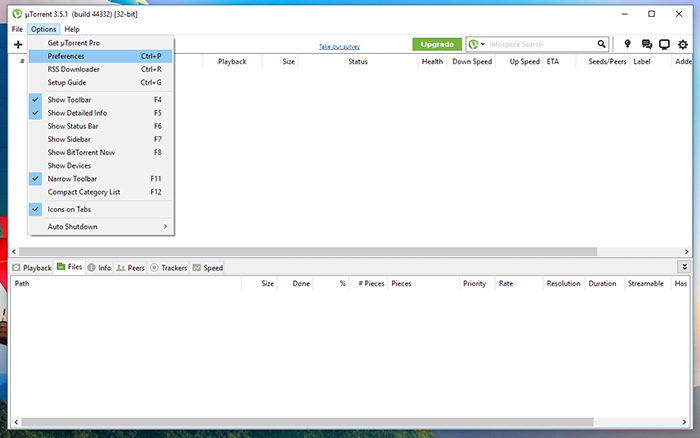Uncheck Show Toolbar option
700x438 pixels.
pyautogui.click(x=100, y=100)
